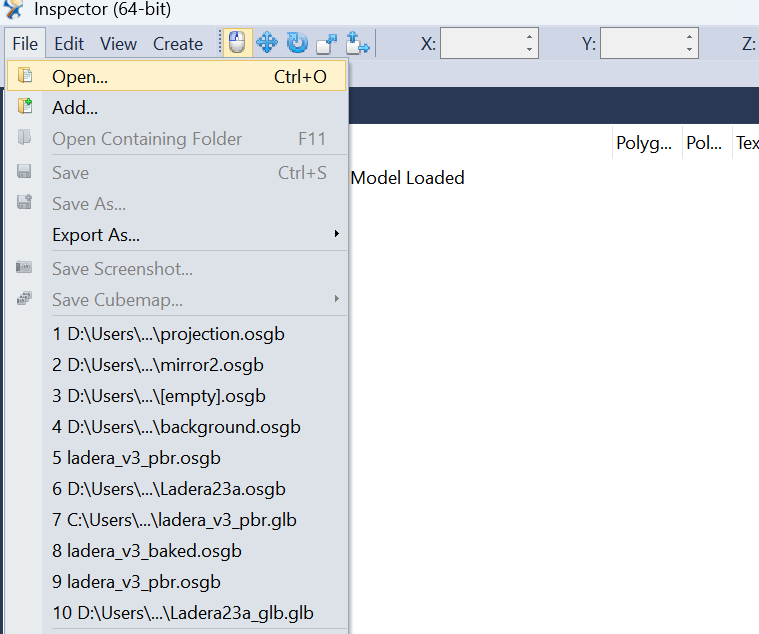This screenshot has width=759, height=634.
Task: Open recent file 2 mirror2.osgb
Action: tap(177, 365)
